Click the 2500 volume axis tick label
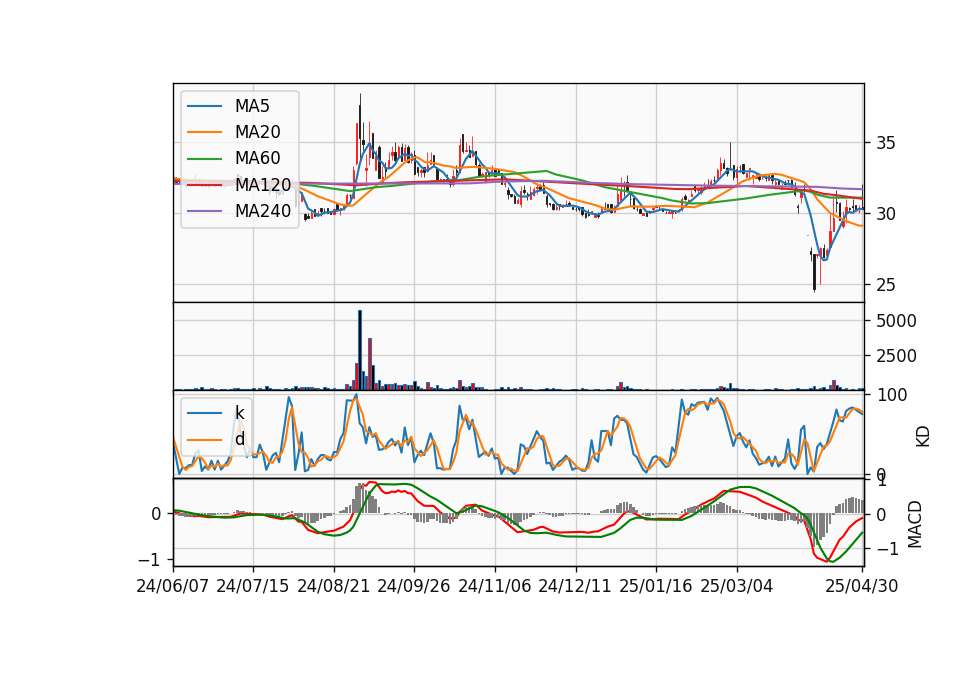This screenshot has width=960, height=690. [896, 356]
